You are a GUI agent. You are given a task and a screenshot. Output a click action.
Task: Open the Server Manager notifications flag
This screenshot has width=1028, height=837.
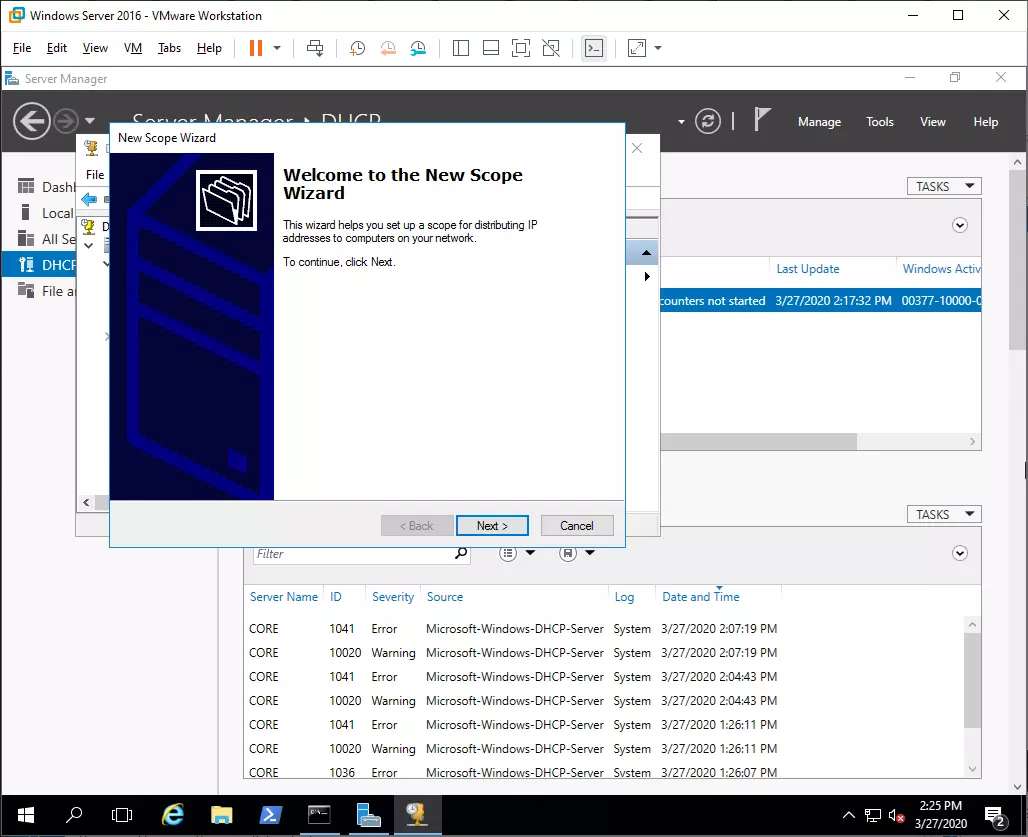(x=762, y=121)
